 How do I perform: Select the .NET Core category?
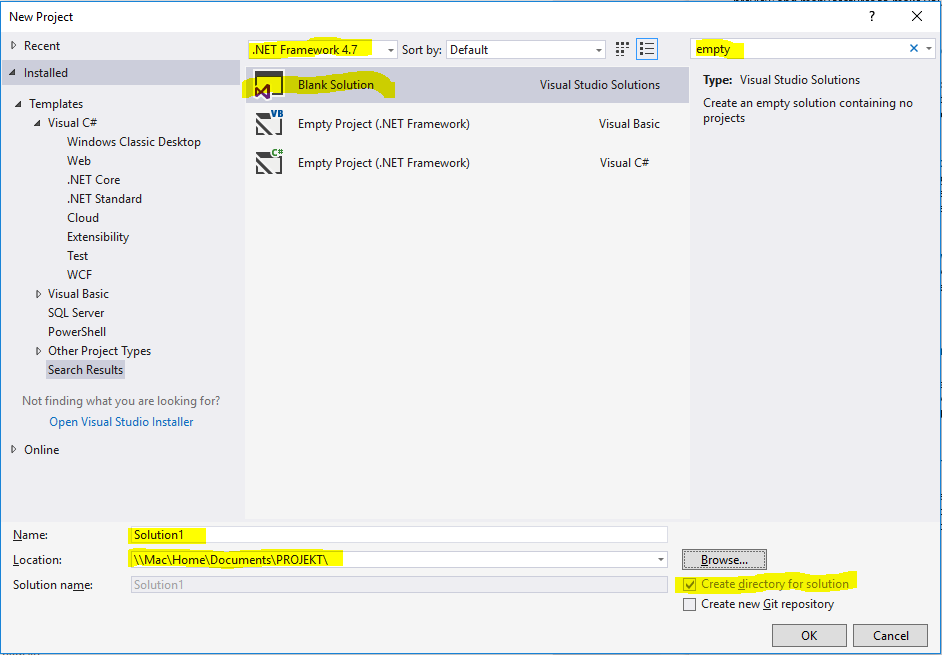(x=93, y=180)
